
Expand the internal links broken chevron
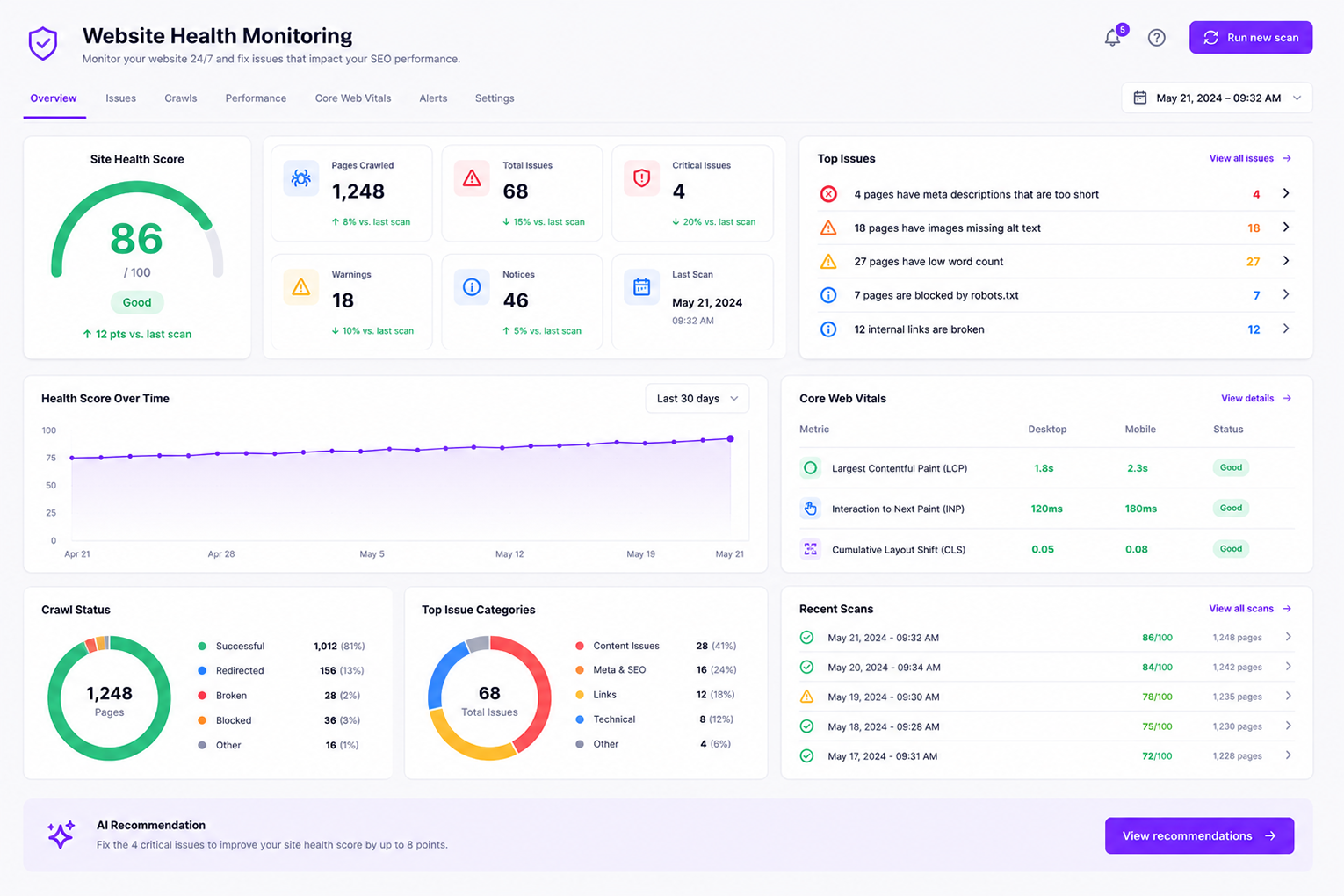[1286, 329]
